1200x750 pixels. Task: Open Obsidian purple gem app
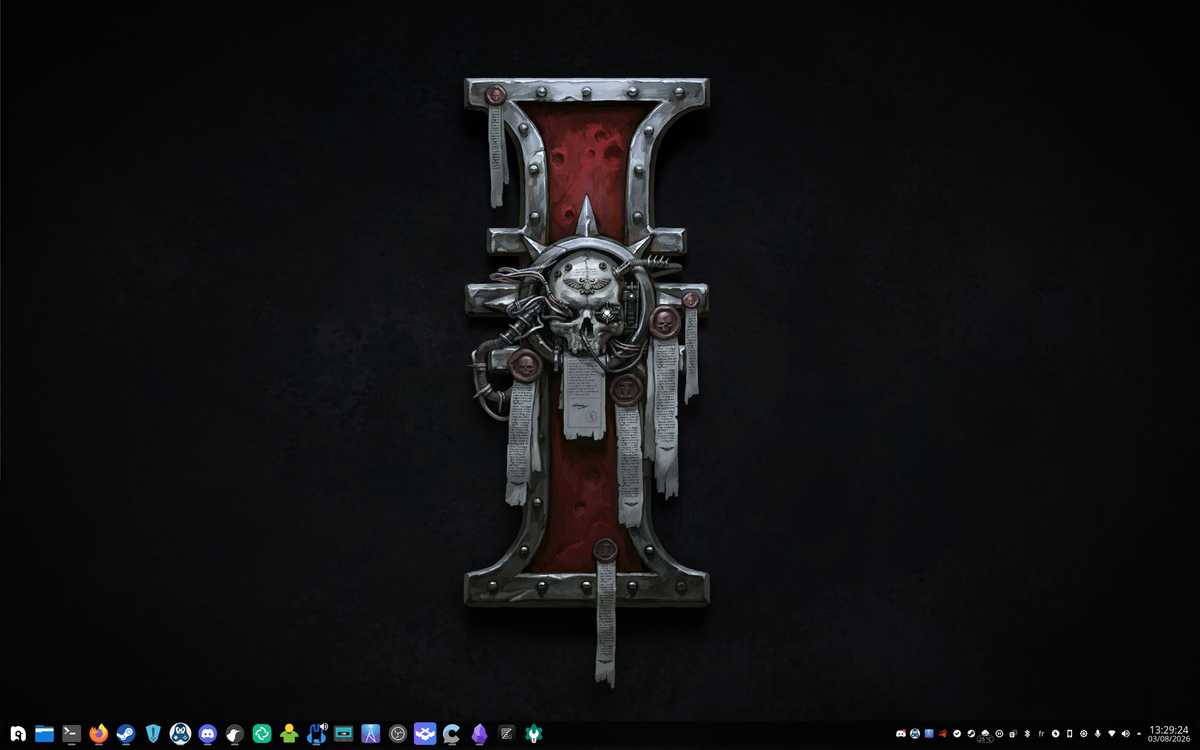(480, 734)
